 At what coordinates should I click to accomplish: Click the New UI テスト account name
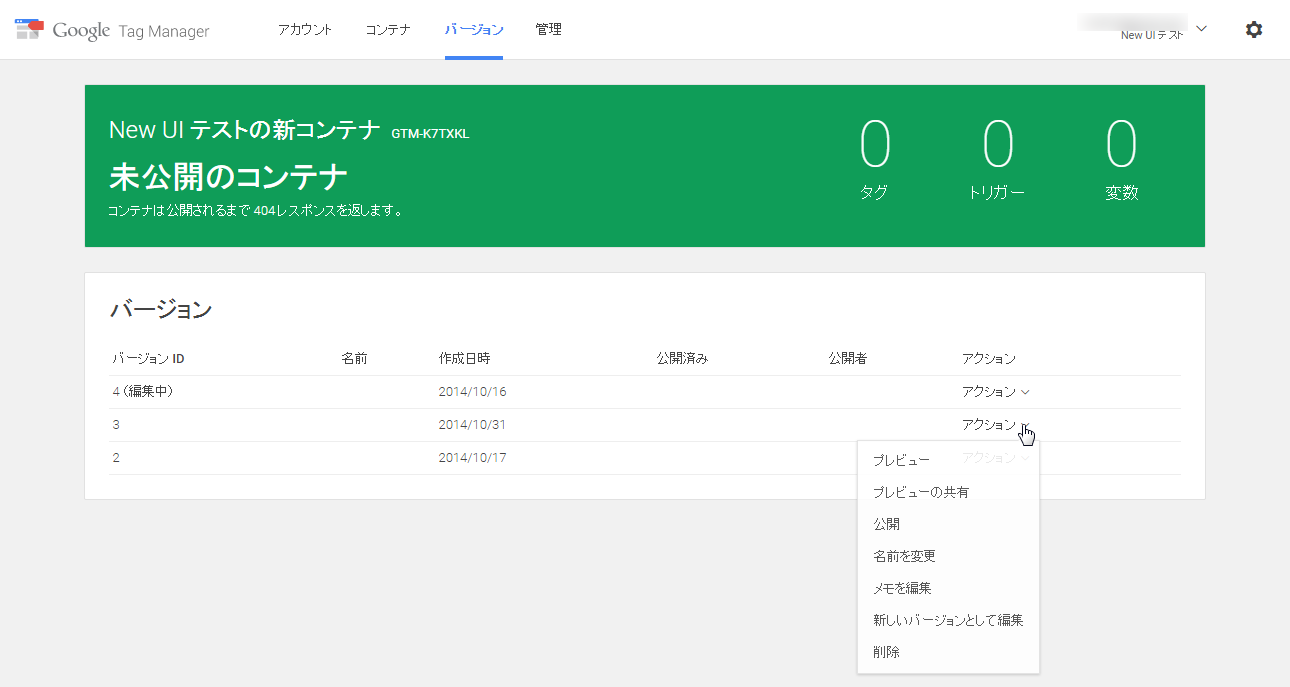tap(1152, 36)
